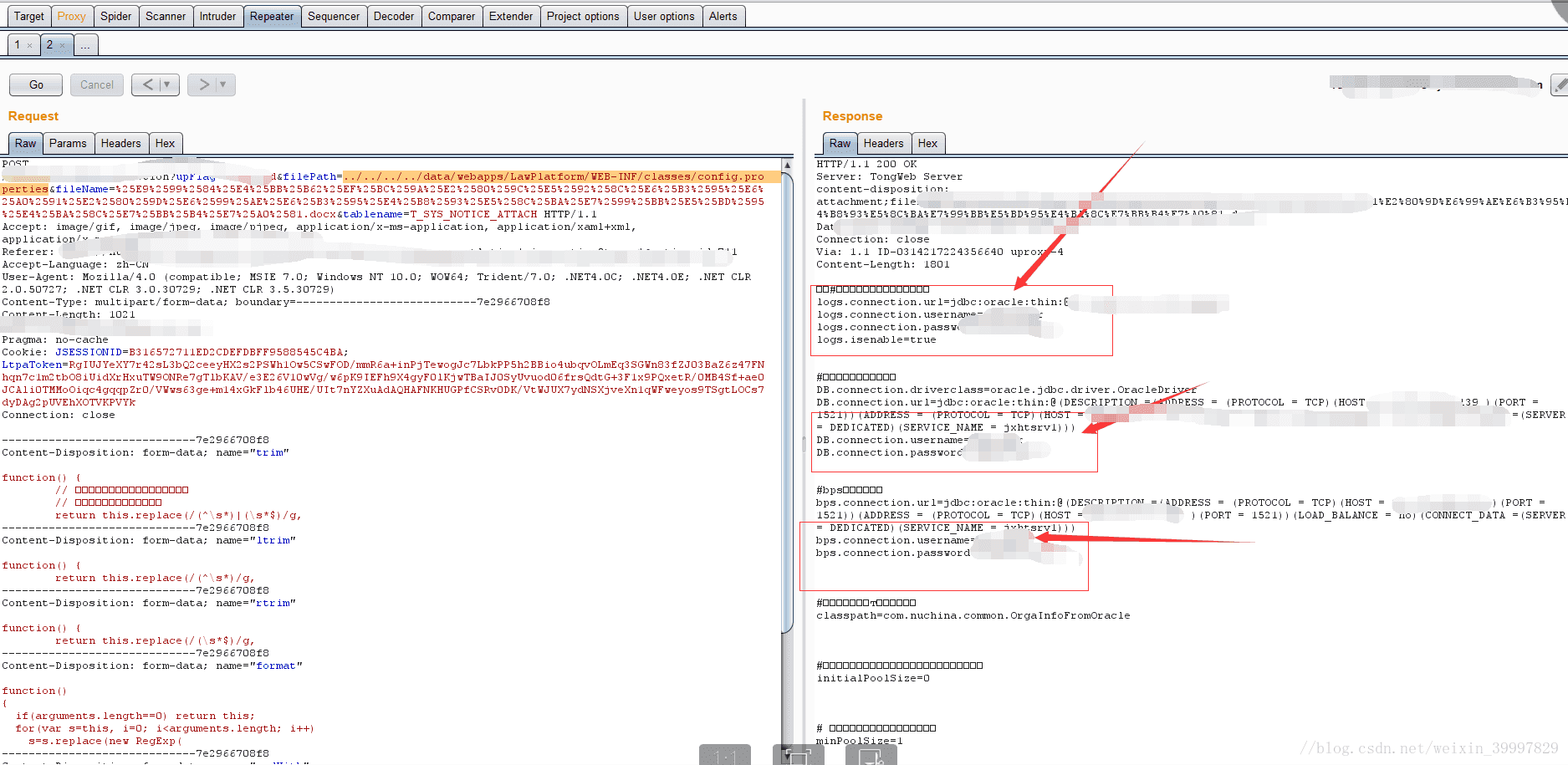
Task: Open Project options tab
Action: pyautogui.click(x=583, y=16)
